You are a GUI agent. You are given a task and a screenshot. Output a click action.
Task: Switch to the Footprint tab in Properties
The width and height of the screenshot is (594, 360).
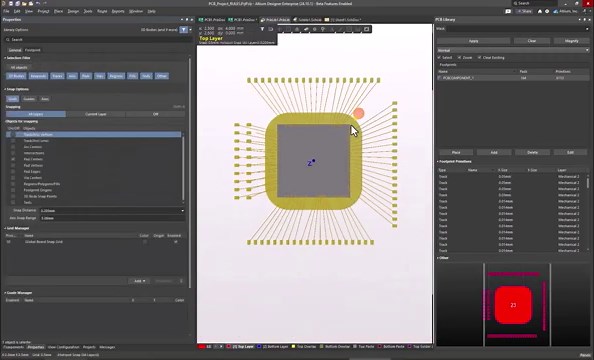(33, 50)
